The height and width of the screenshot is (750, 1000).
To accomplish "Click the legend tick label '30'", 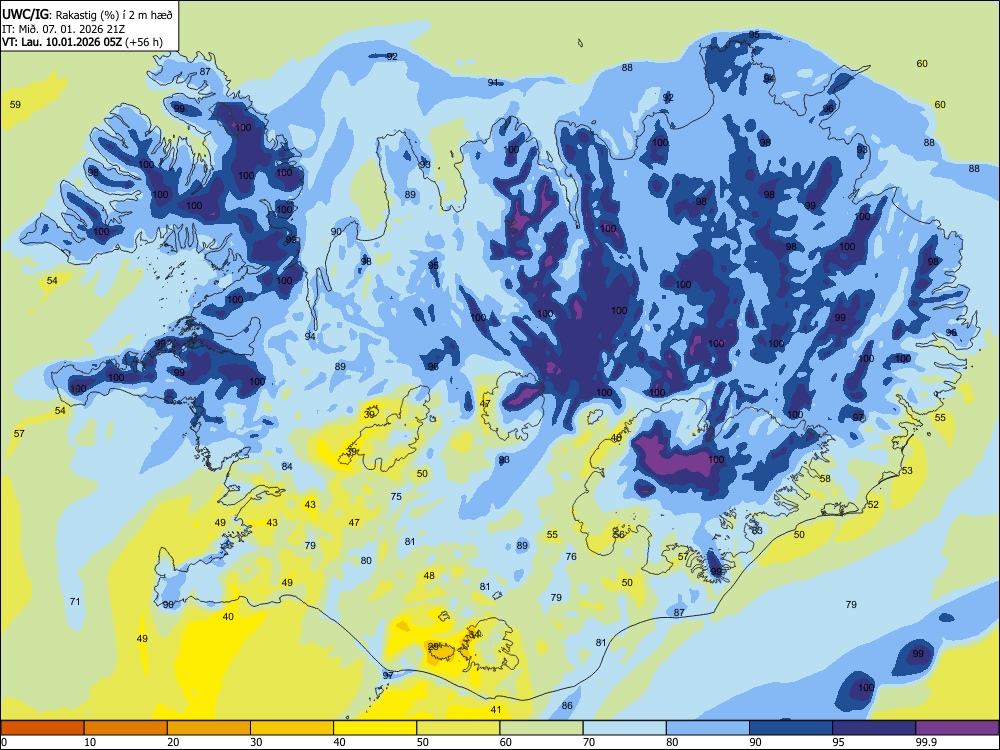I will tap(256, 742).
